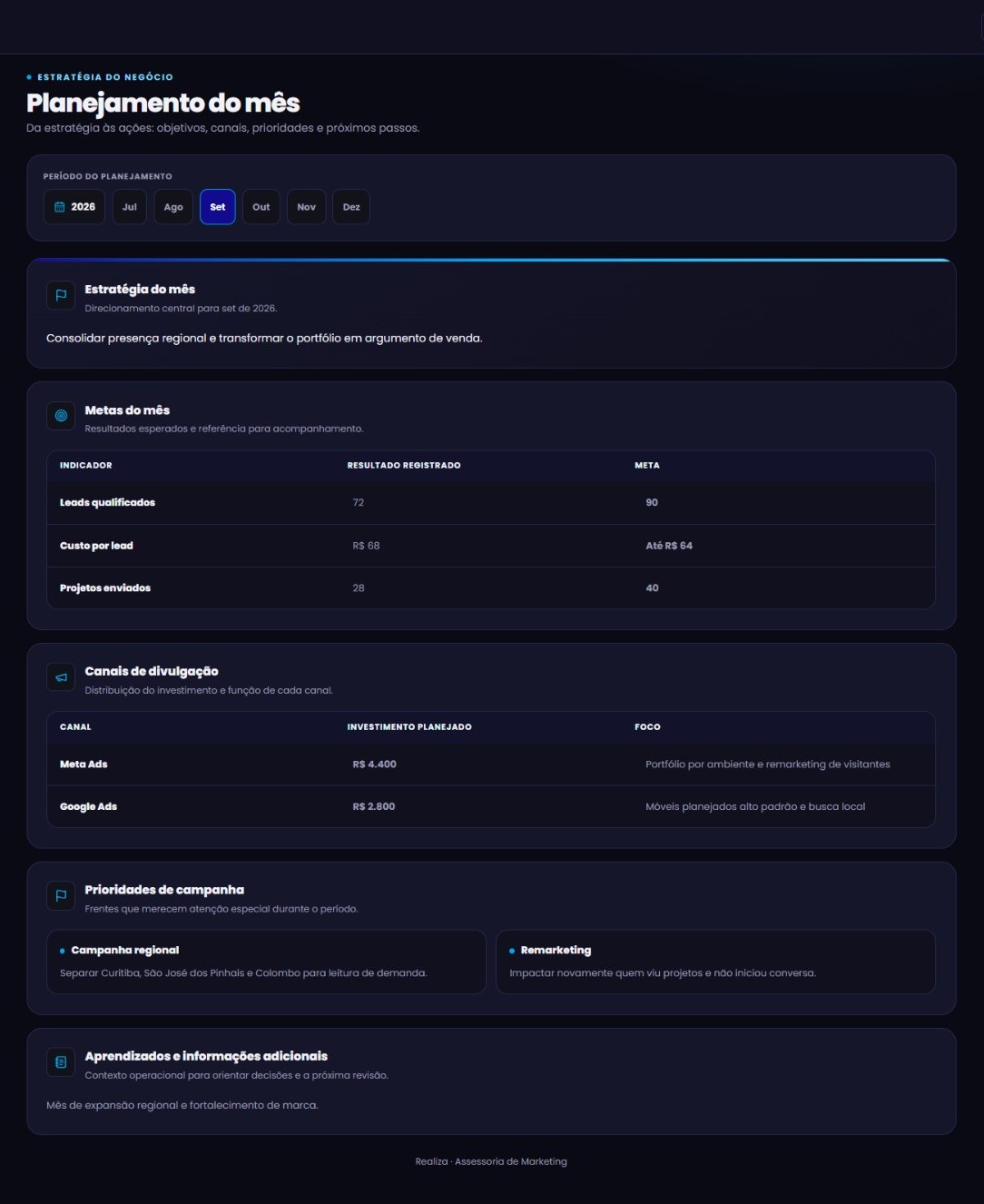The width and height of the screenshot is (984, 1204).
Task: Open the Campanha regional priority card
Action: (266, 962)
